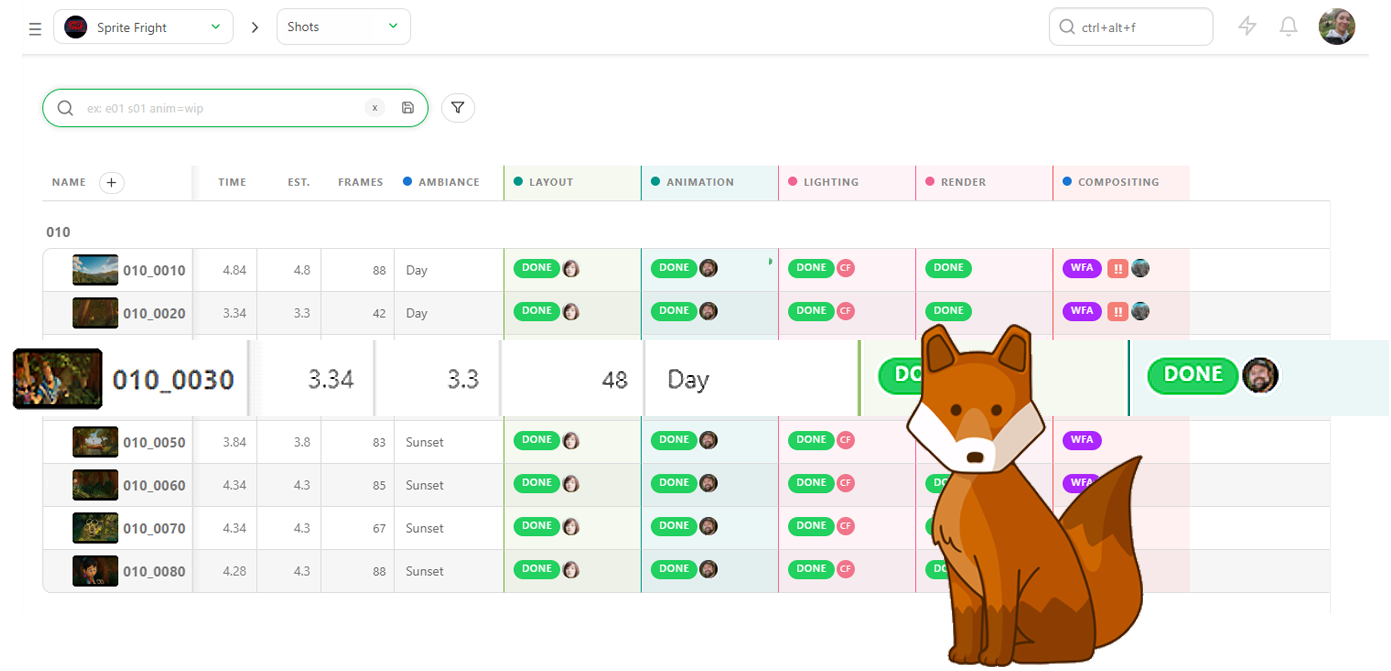This screenshot has height=671, width=1391.
Task: Click the save search query icon
Action: point(408,108)
